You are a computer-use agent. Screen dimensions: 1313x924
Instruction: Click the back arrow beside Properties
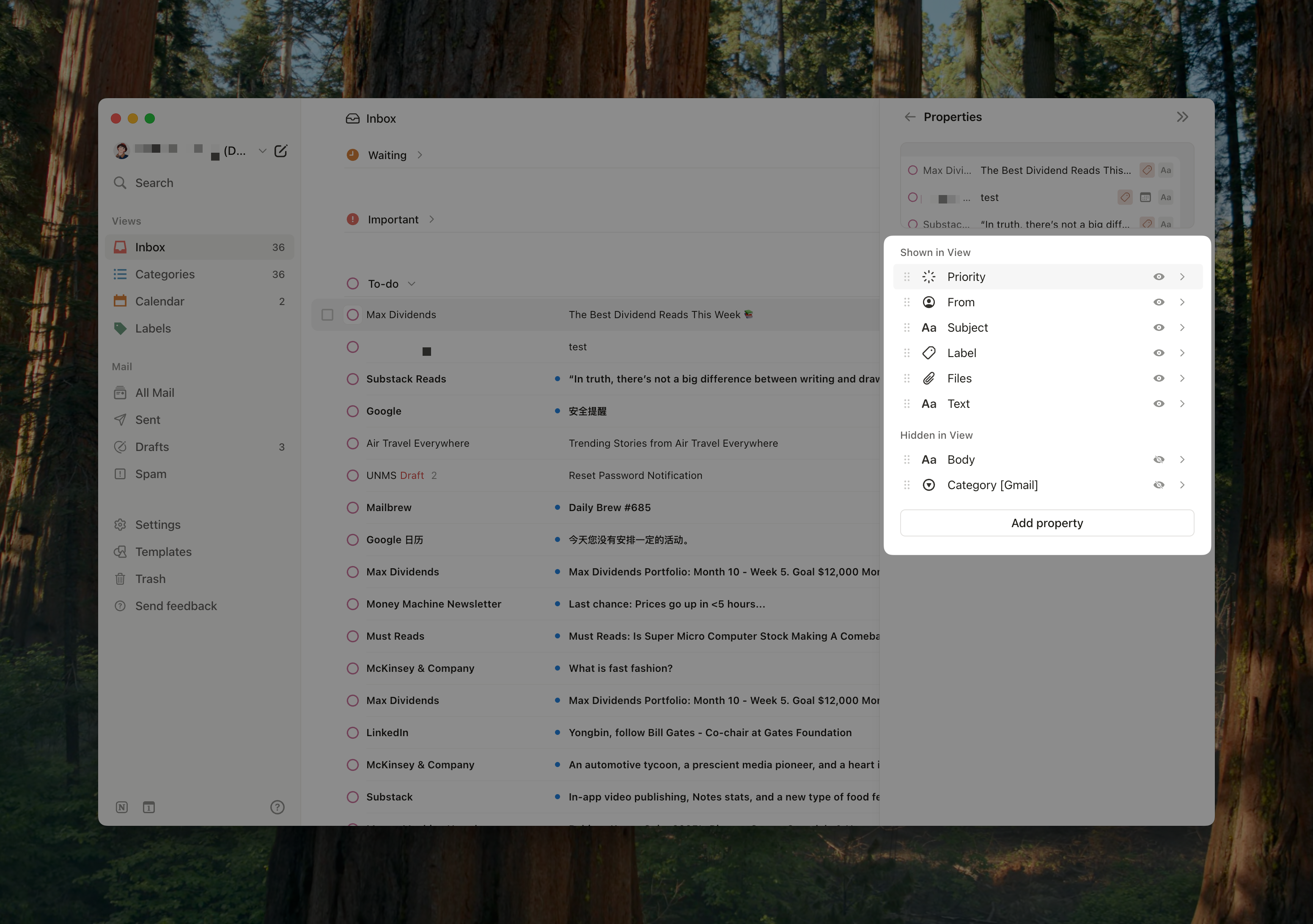pos(910,117)
